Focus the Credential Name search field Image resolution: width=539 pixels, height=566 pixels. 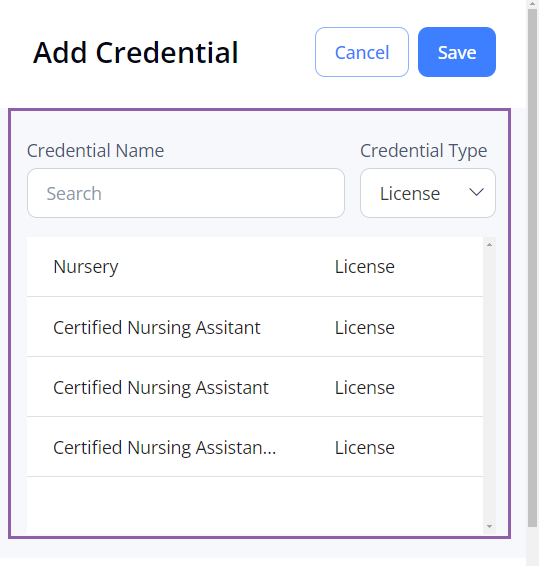pyautogui.click(x=186, y=193)
